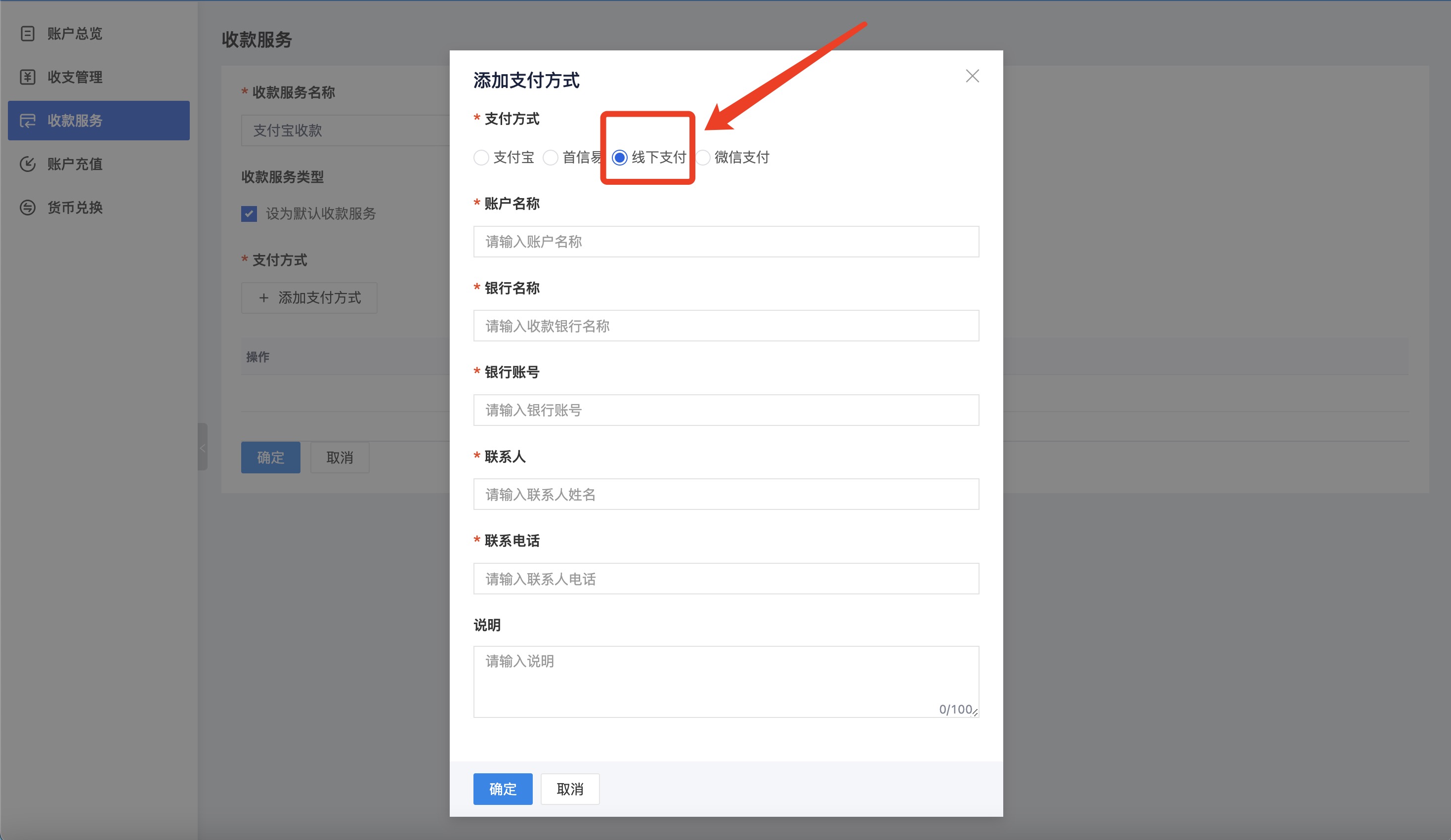Collapse the sidebar with the handle arrow
This screenshot has width=1451, height=840.
(202, 447)
